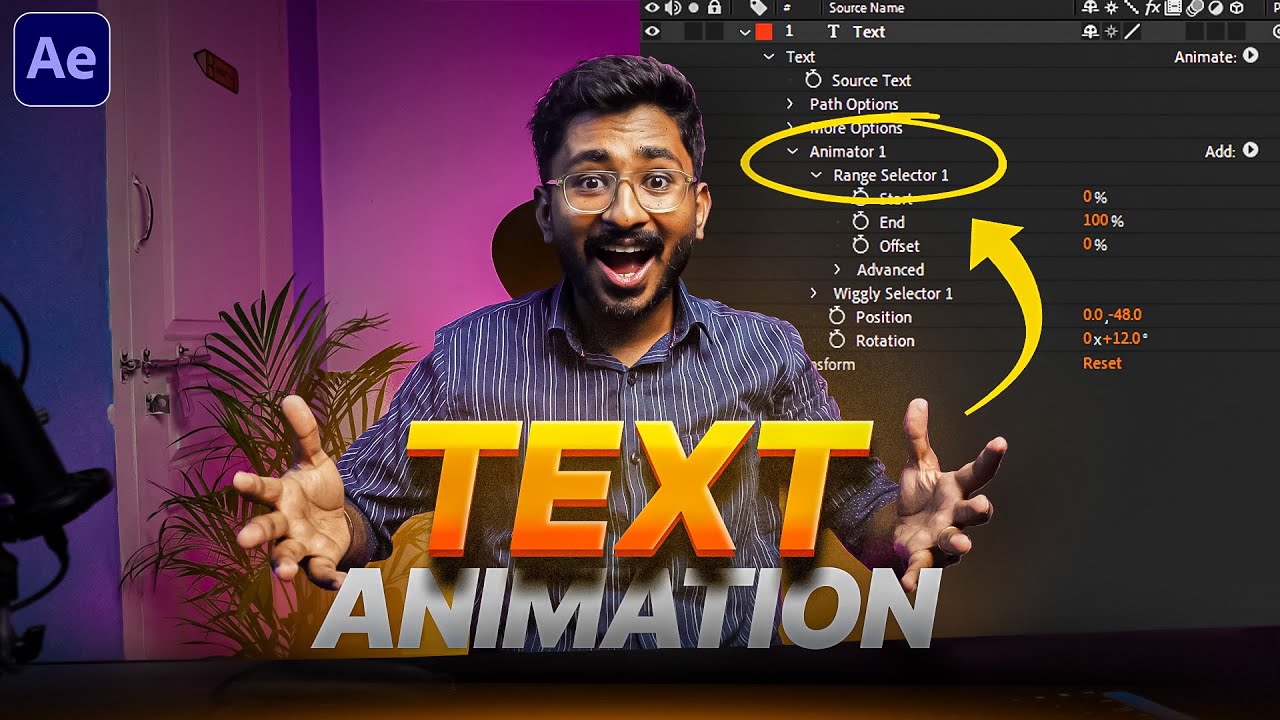This screenshot has width=1280, height=720.
Task: Click the Path Options label
Action: (854, 104)
